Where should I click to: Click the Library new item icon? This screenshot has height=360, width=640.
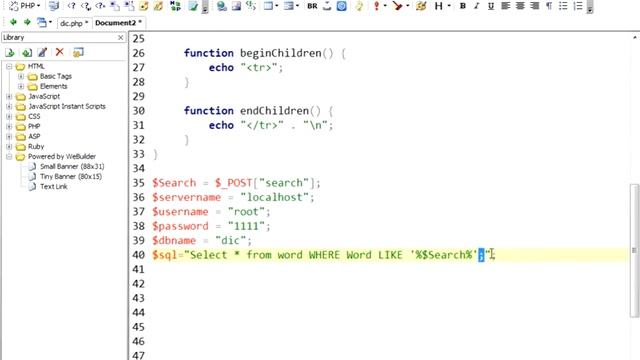click(x=10, y=53)
